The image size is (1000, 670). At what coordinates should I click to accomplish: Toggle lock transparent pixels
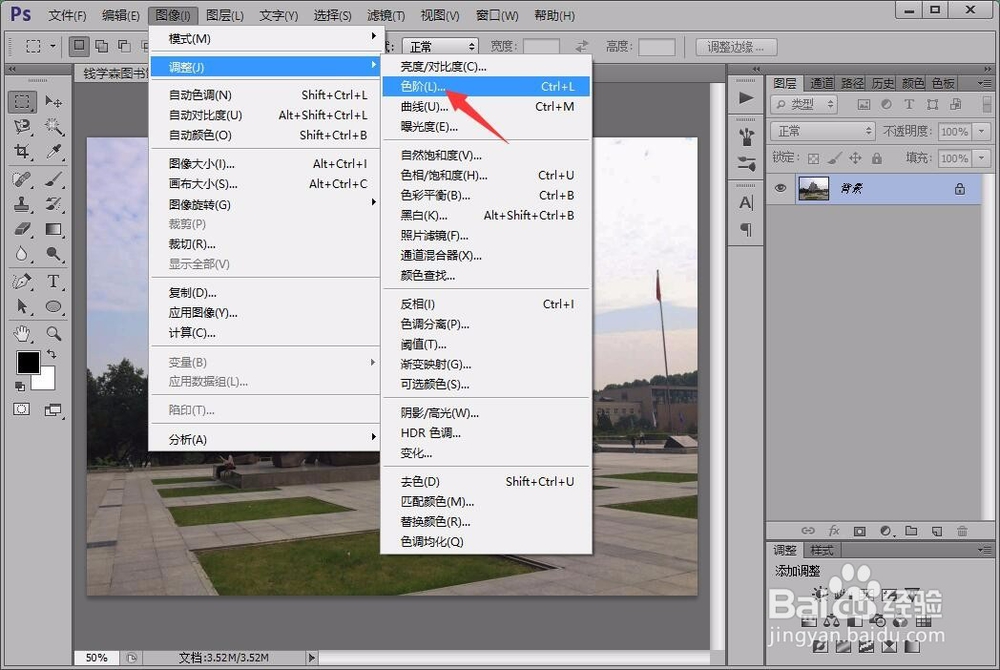click(x=813, y=159)
